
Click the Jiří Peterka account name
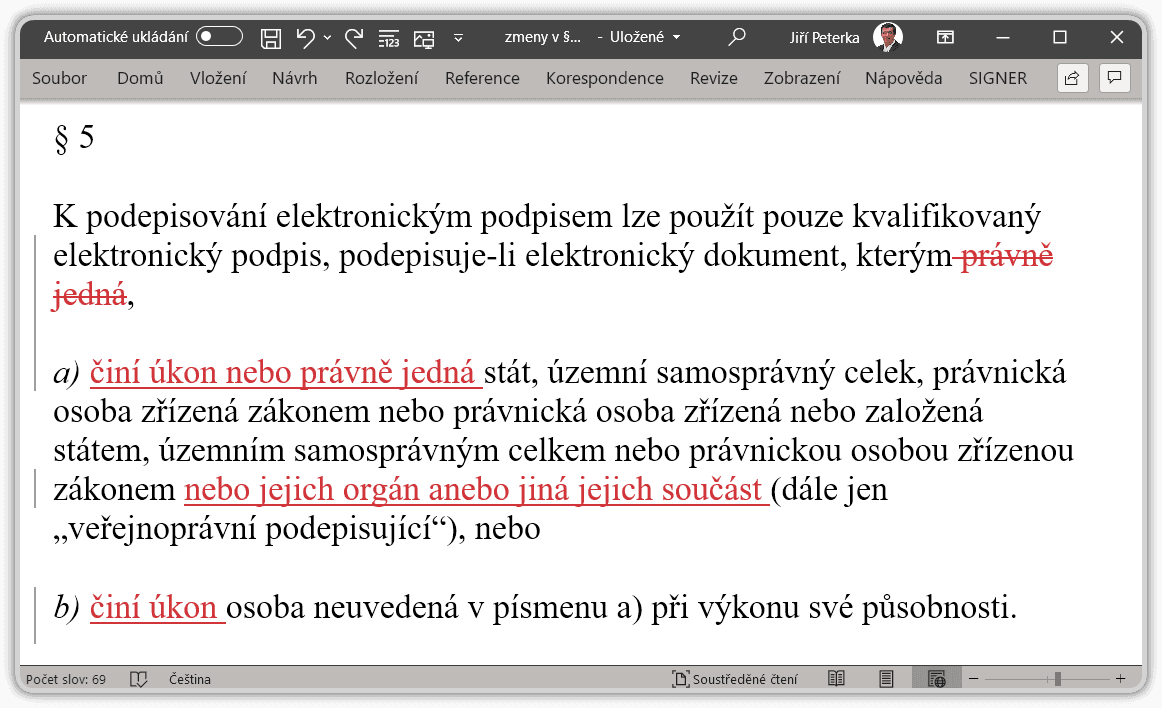[824, 37]
